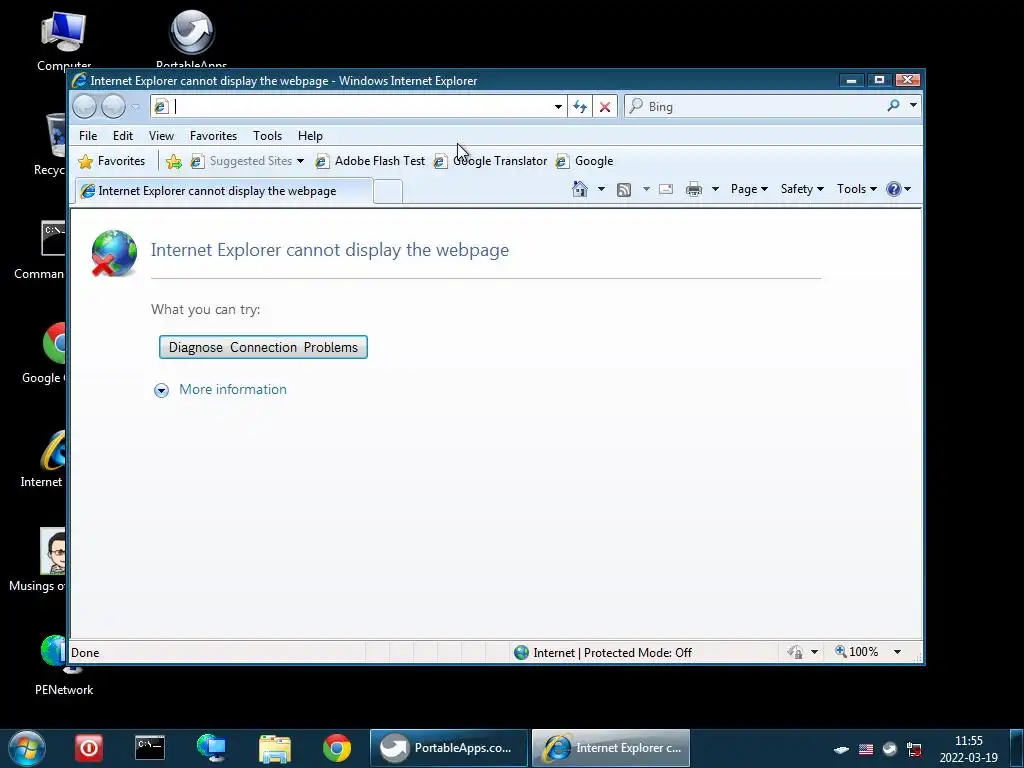Click the Back navigation arrow
The width and height of the screenshot is (1024, 768).
pyautogui.click(x=85, y=106)
